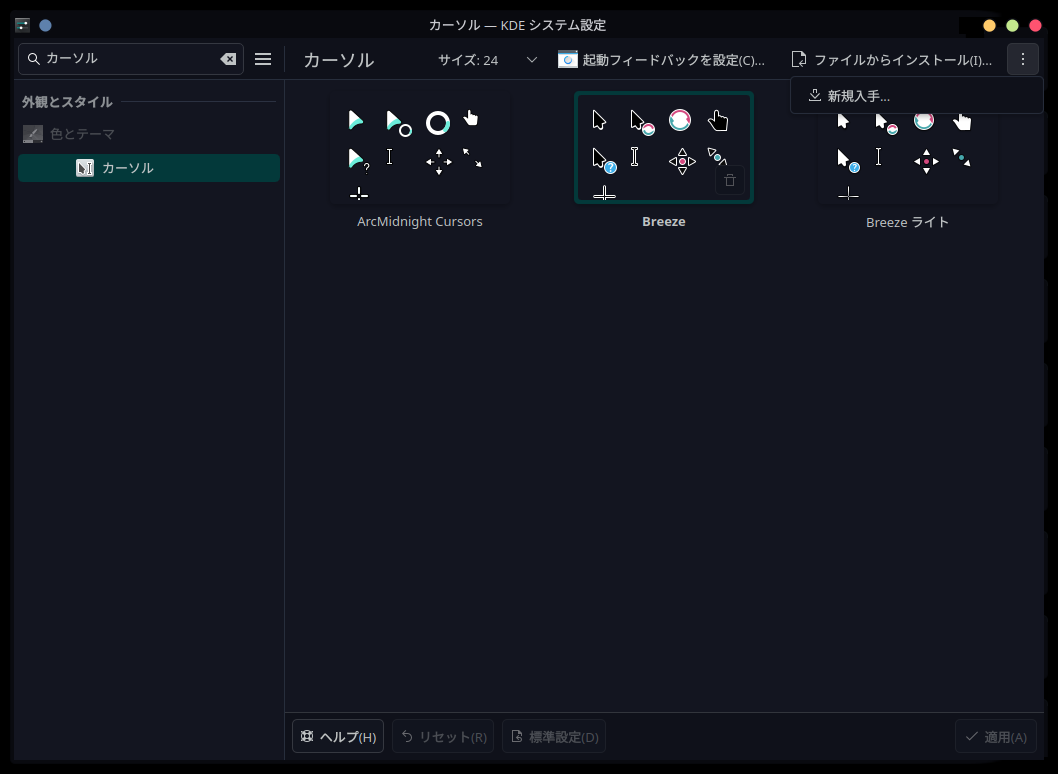Select 新規入手... menu entry
This screenshot has height=774, width=1058.
click(x=917, y=96)
